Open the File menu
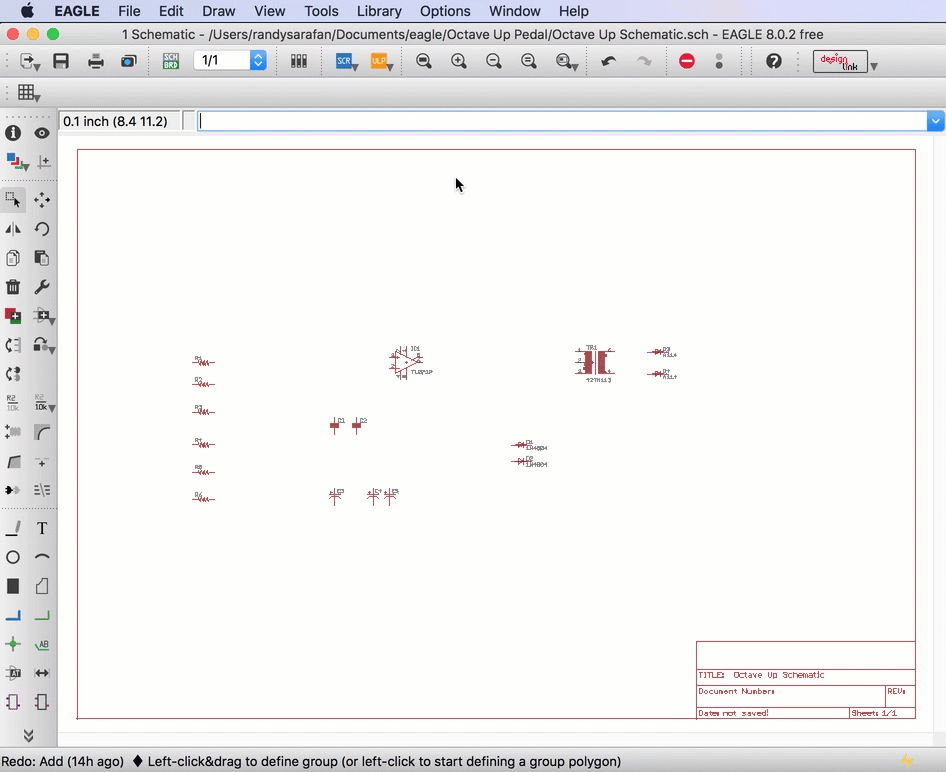Viewport: 946px width, 772px height. click(129, 11)
